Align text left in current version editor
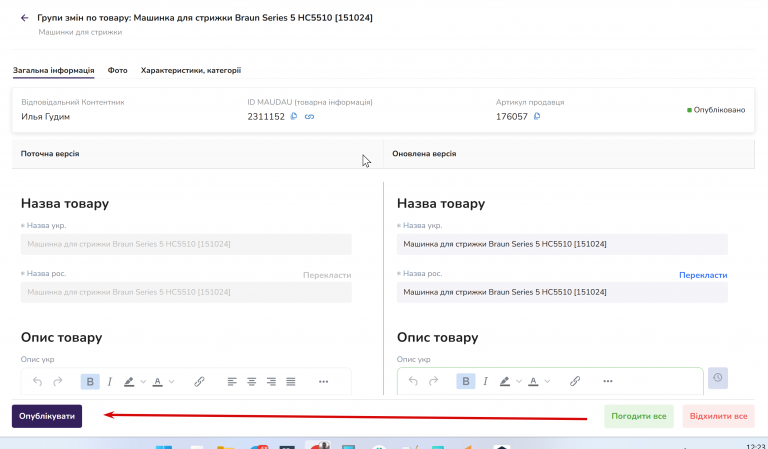Viewport: 768px width, 449px height. coord(232,381)
